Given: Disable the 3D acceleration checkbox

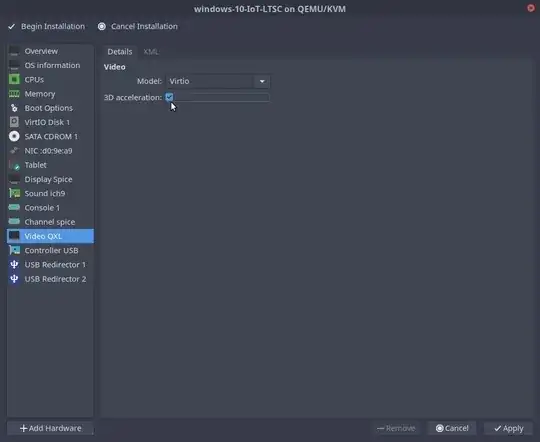Looking at the screenshot, I should click(169, 97).
